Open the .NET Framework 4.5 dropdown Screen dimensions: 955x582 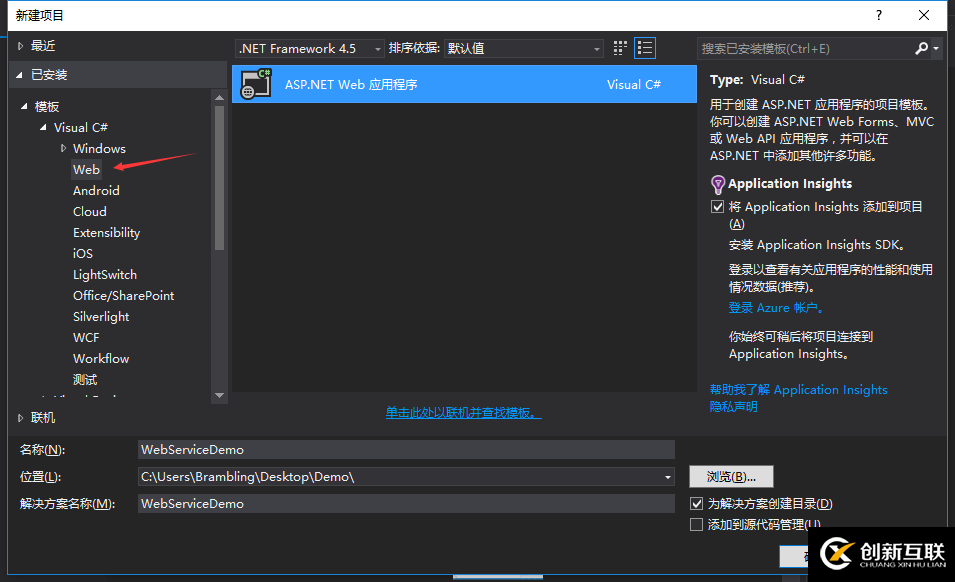[376, 48]
